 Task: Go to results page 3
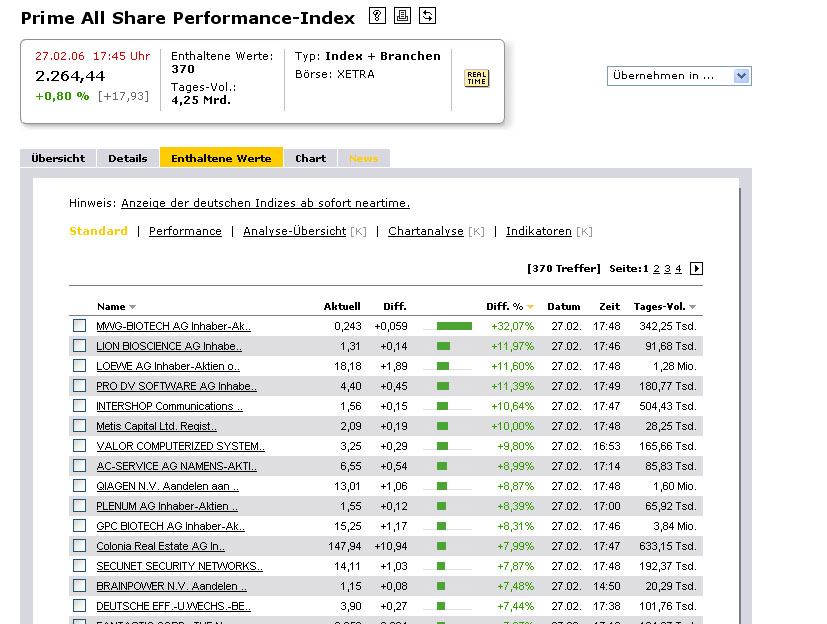(x=667, y=269)
